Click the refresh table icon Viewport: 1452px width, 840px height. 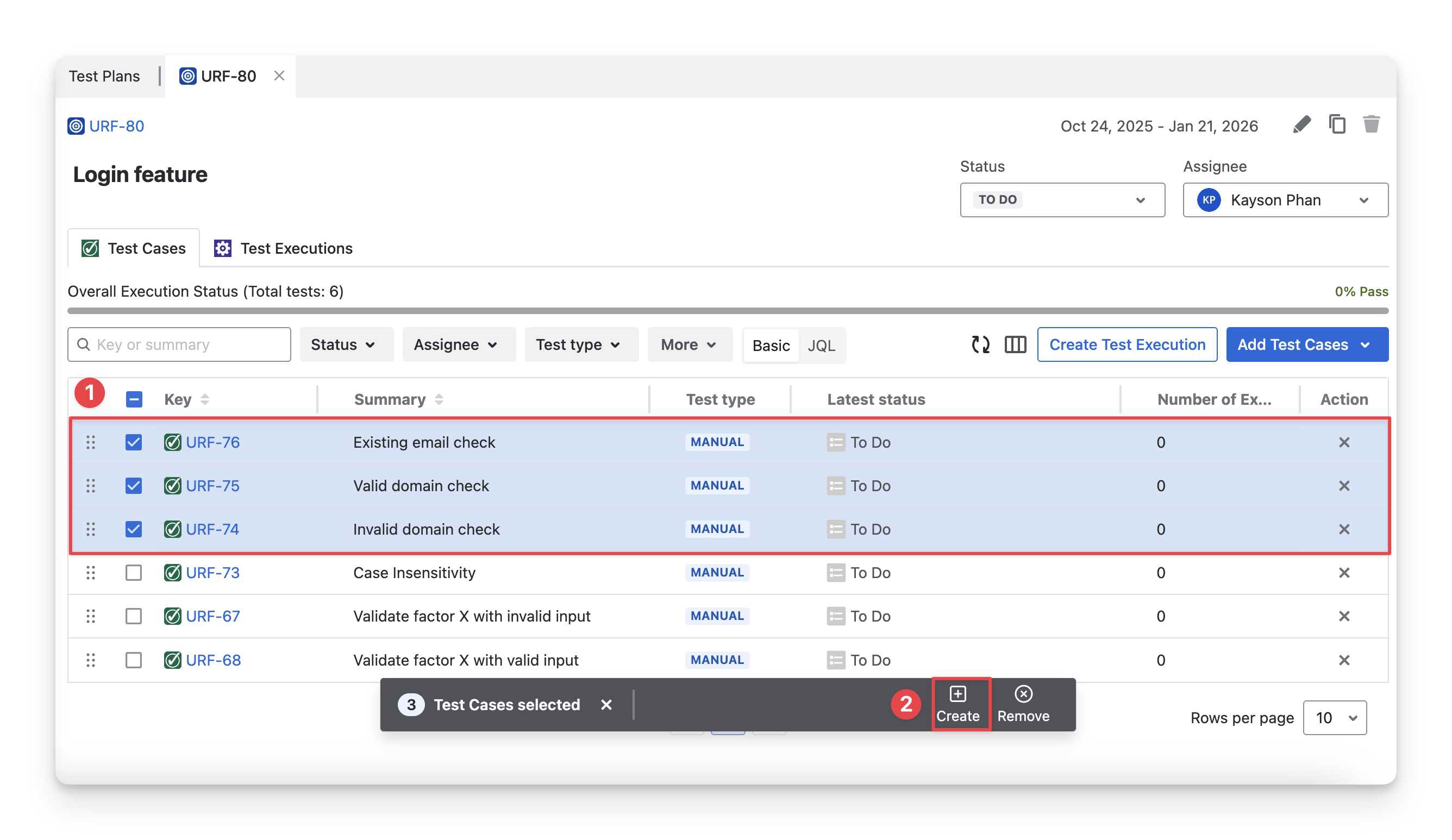pos(980,344)
